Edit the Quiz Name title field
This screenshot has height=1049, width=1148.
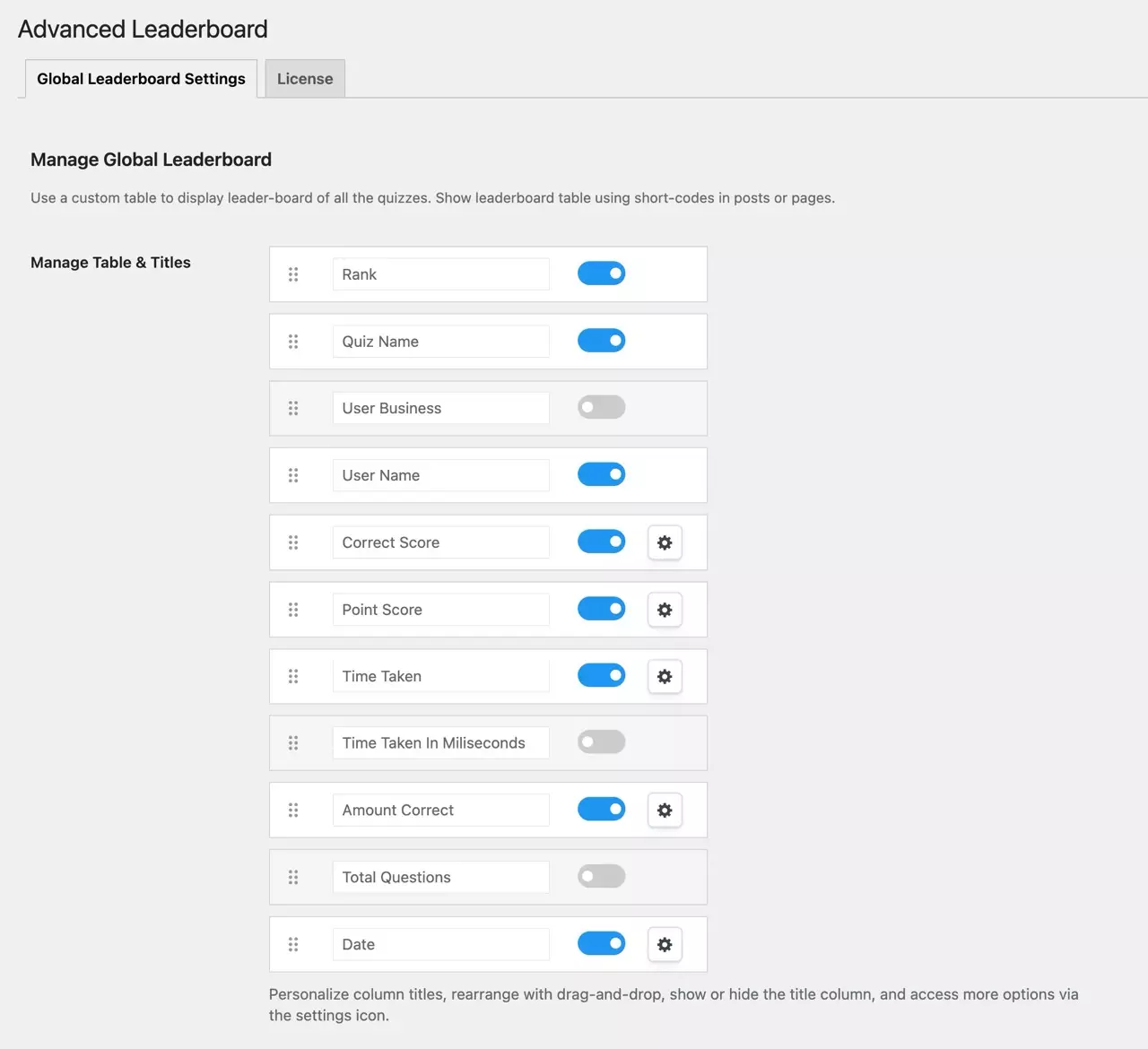pos(440,342)
